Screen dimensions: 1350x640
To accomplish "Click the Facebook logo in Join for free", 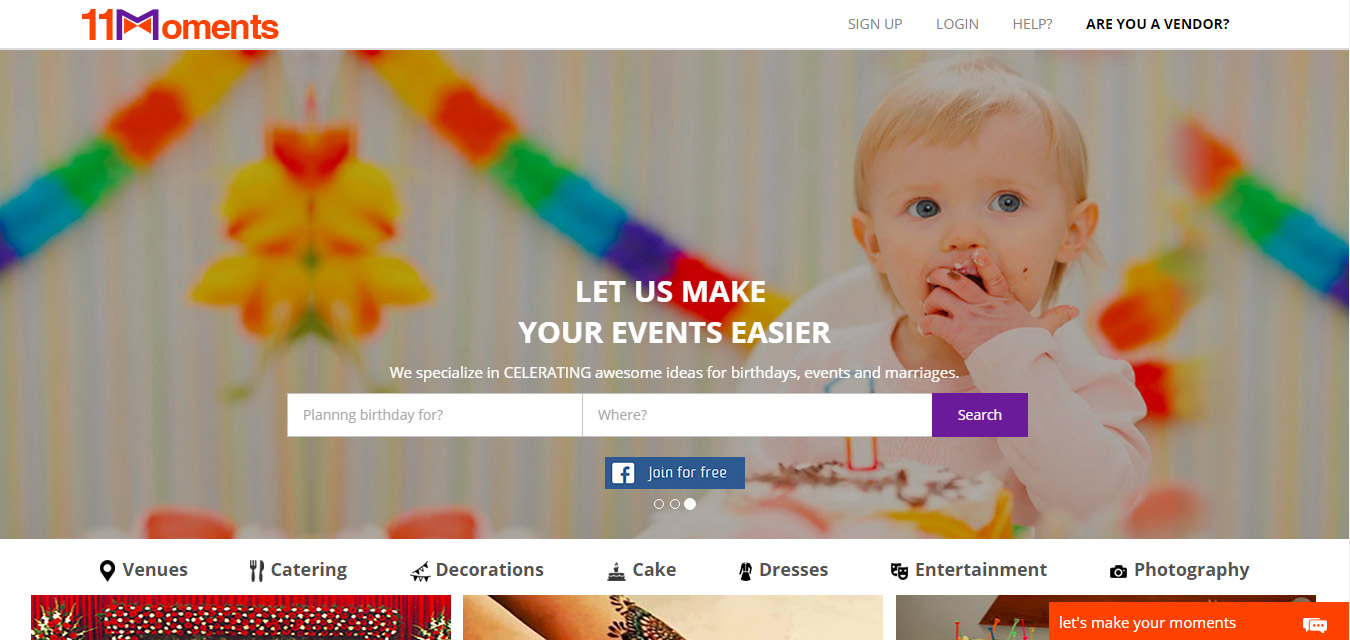I will 623,473.
